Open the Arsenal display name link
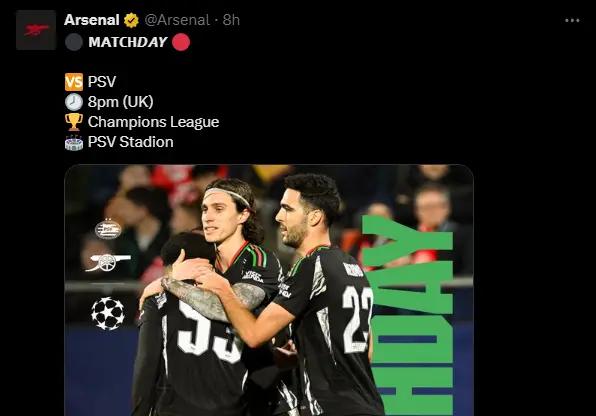The width and height of the screenshot is (596, 416). point(92,20)
